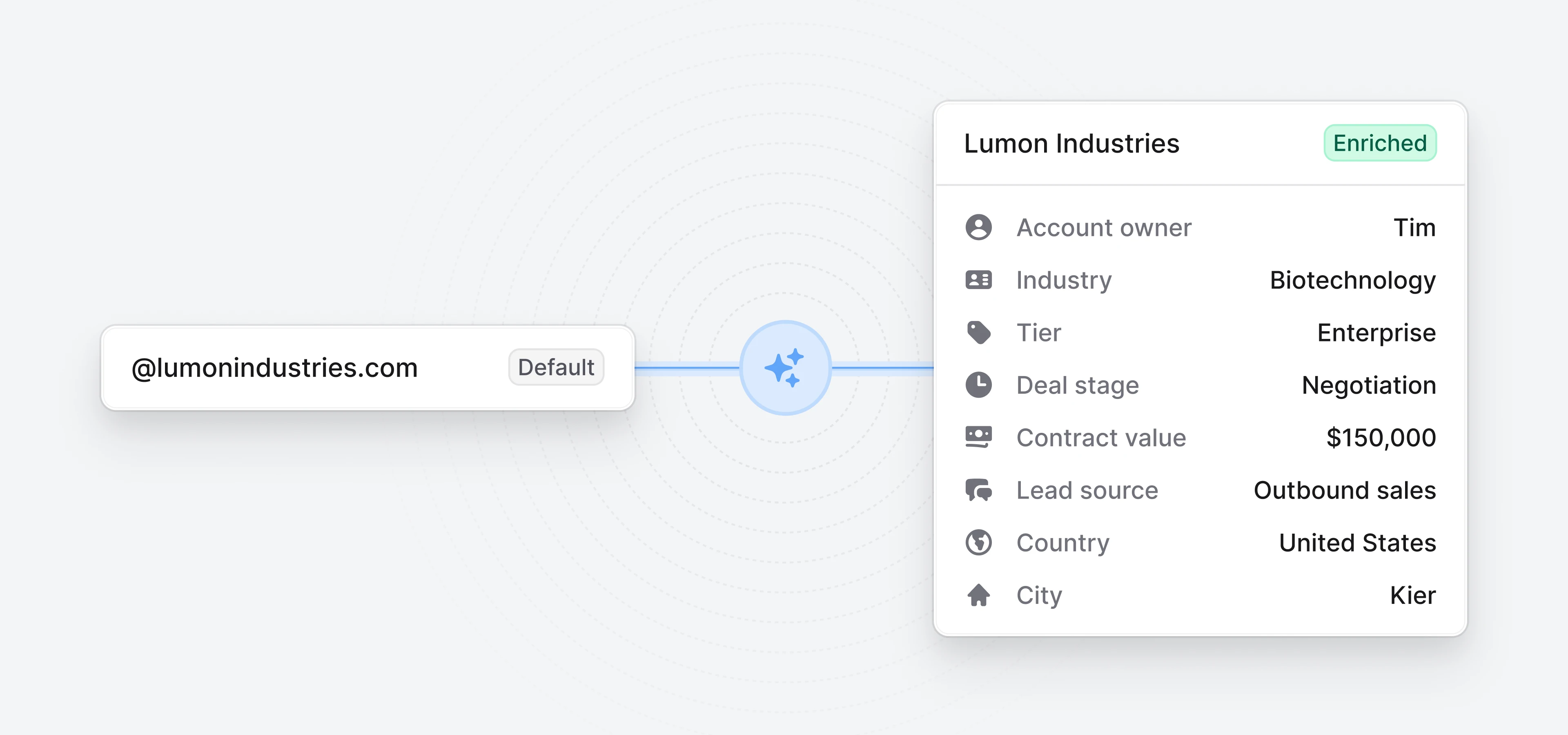The image size is (1568, 735).
Task: Click the Outbound sales lead source value
Action: (1344, 490)
